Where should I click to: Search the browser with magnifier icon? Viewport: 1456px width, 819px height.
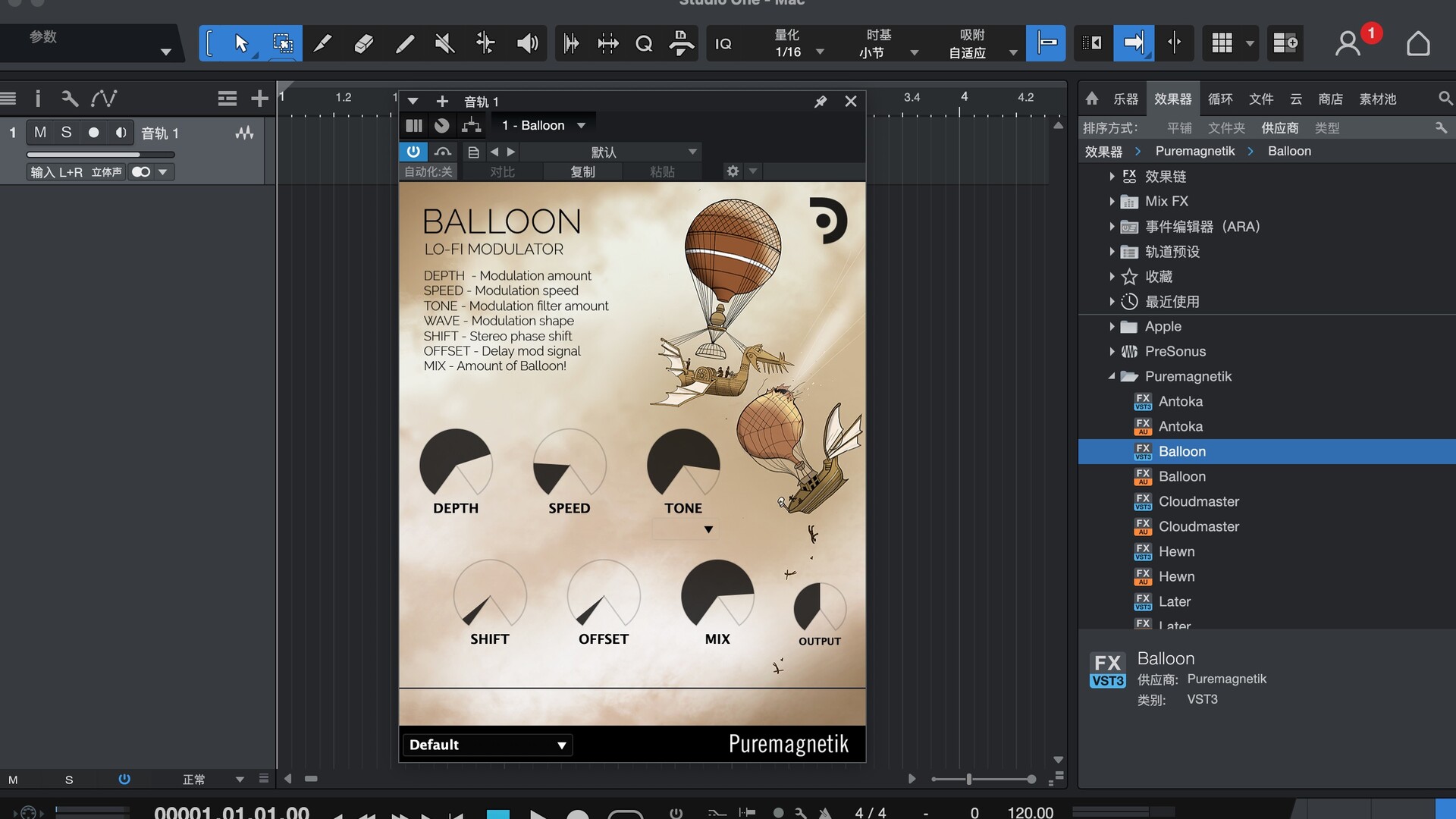pos(1445,99)
